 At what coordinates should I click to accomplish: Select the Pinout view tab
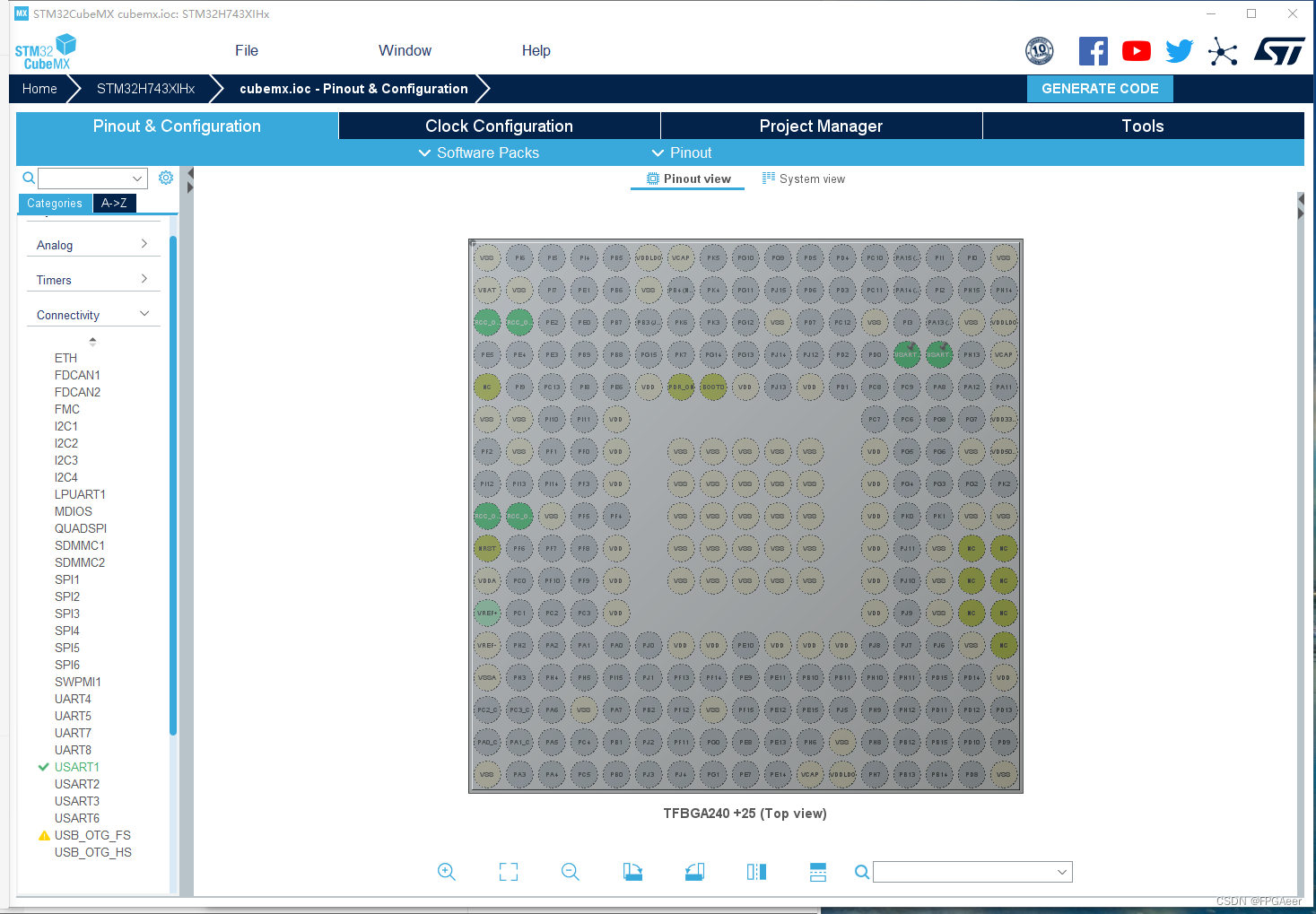point(688,178)
